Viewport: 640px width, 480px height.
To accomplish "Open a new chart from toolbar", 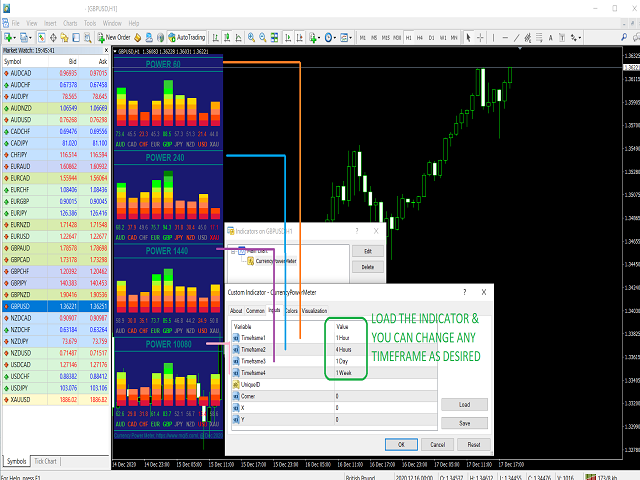I will pyautogui.click(x=9, y=38).
